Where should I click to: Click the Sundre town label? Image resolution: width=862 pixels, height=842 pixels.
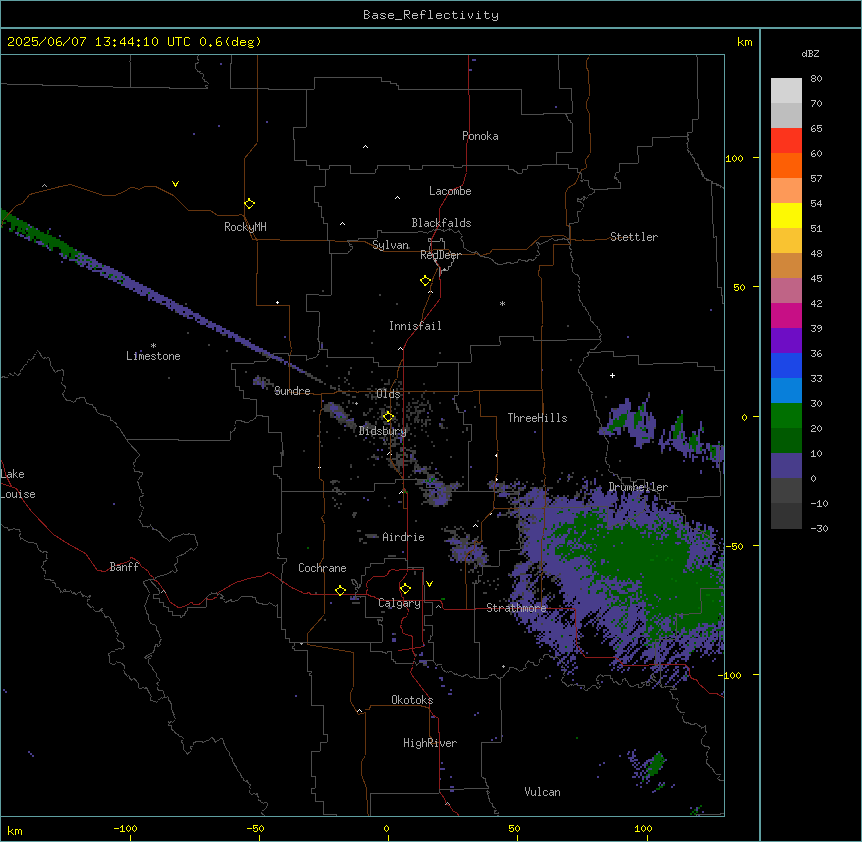[x=292, y=391]
